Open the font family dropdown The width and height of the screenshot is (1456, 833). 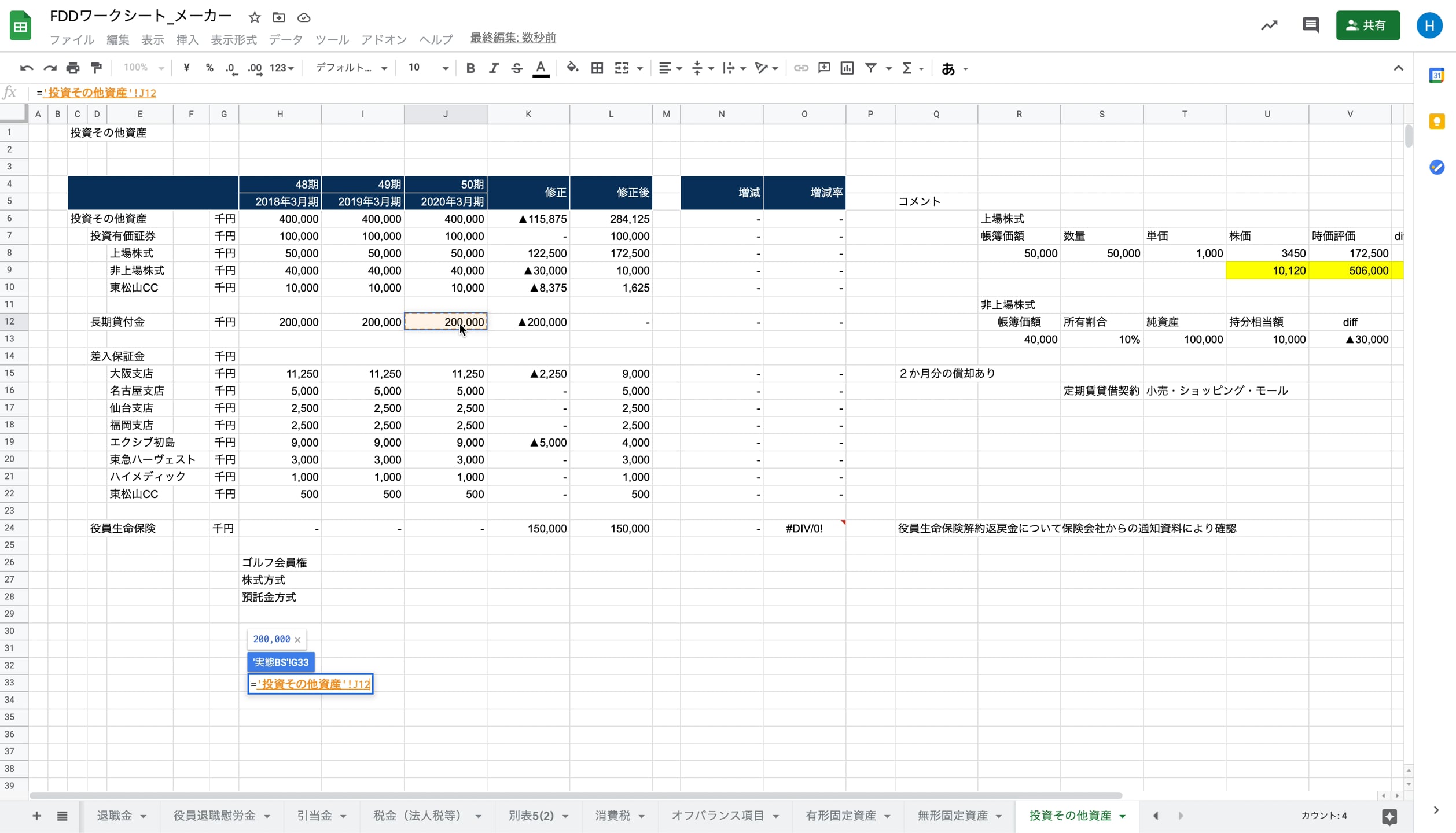point(351,68)
